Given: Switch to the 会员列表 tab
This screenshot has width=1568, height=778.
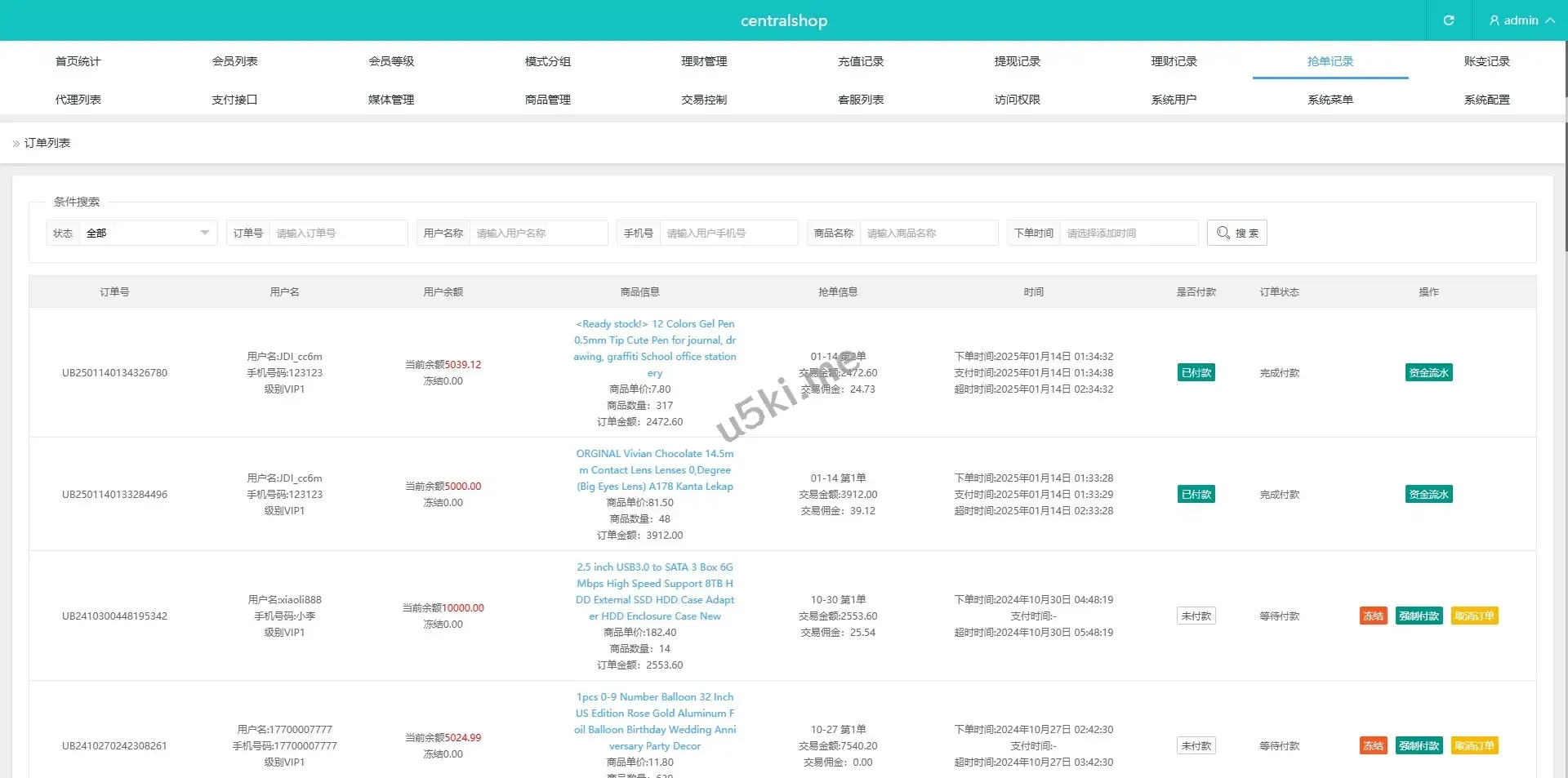Looking at the screenshot, I should (234, 61).
